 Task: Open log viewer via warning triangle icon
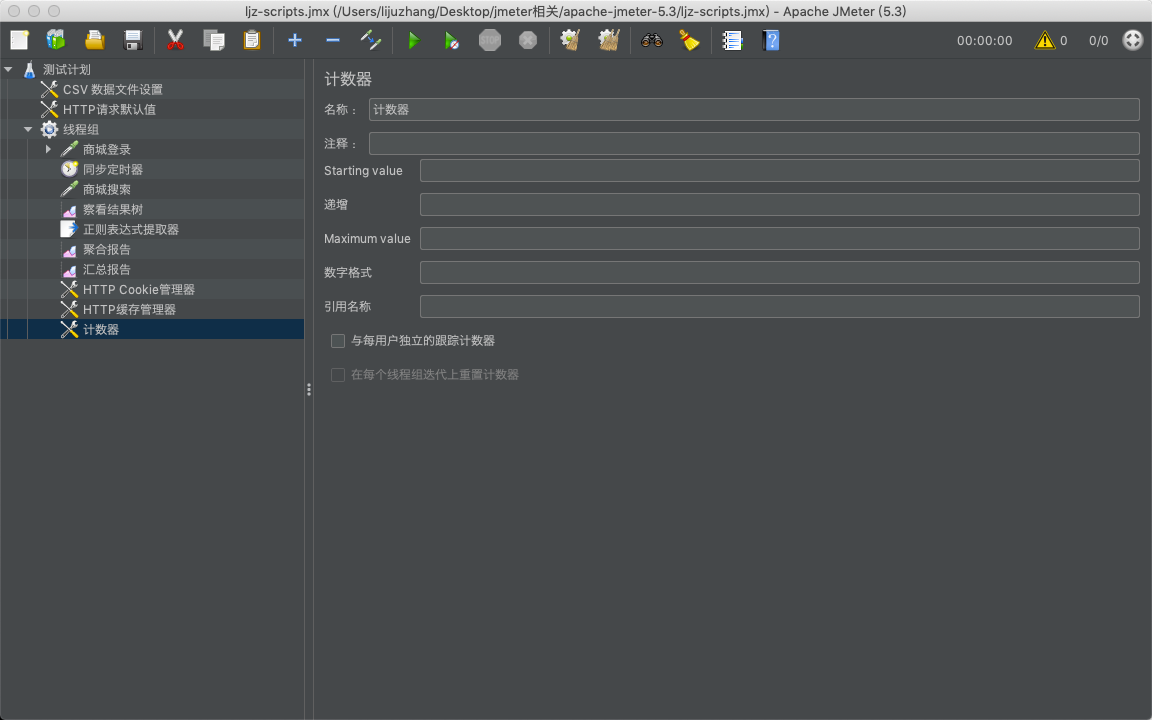point(1044,40)
